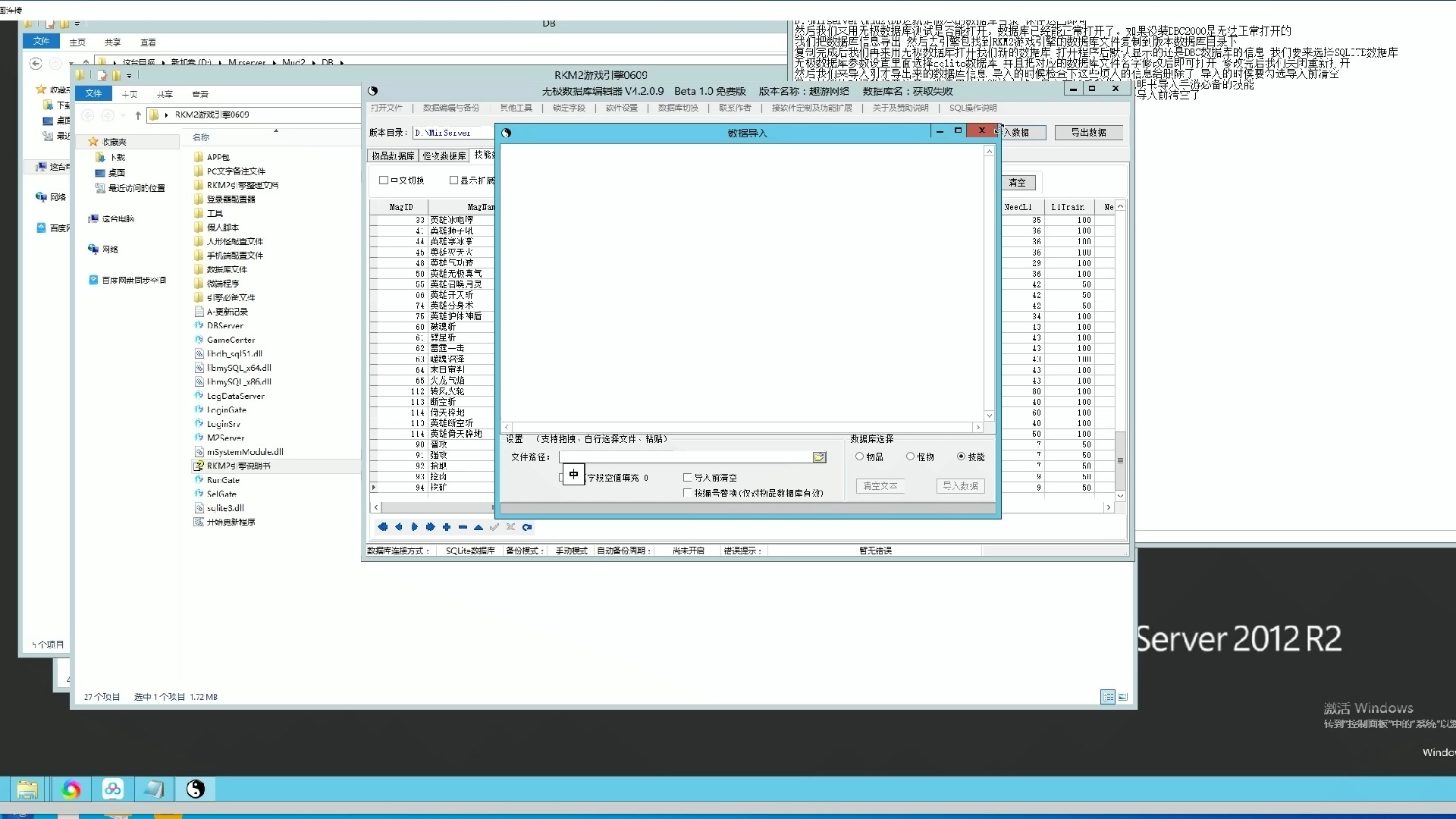
Task: Click the browse file folder icon
Action: [x=819, y=457]
